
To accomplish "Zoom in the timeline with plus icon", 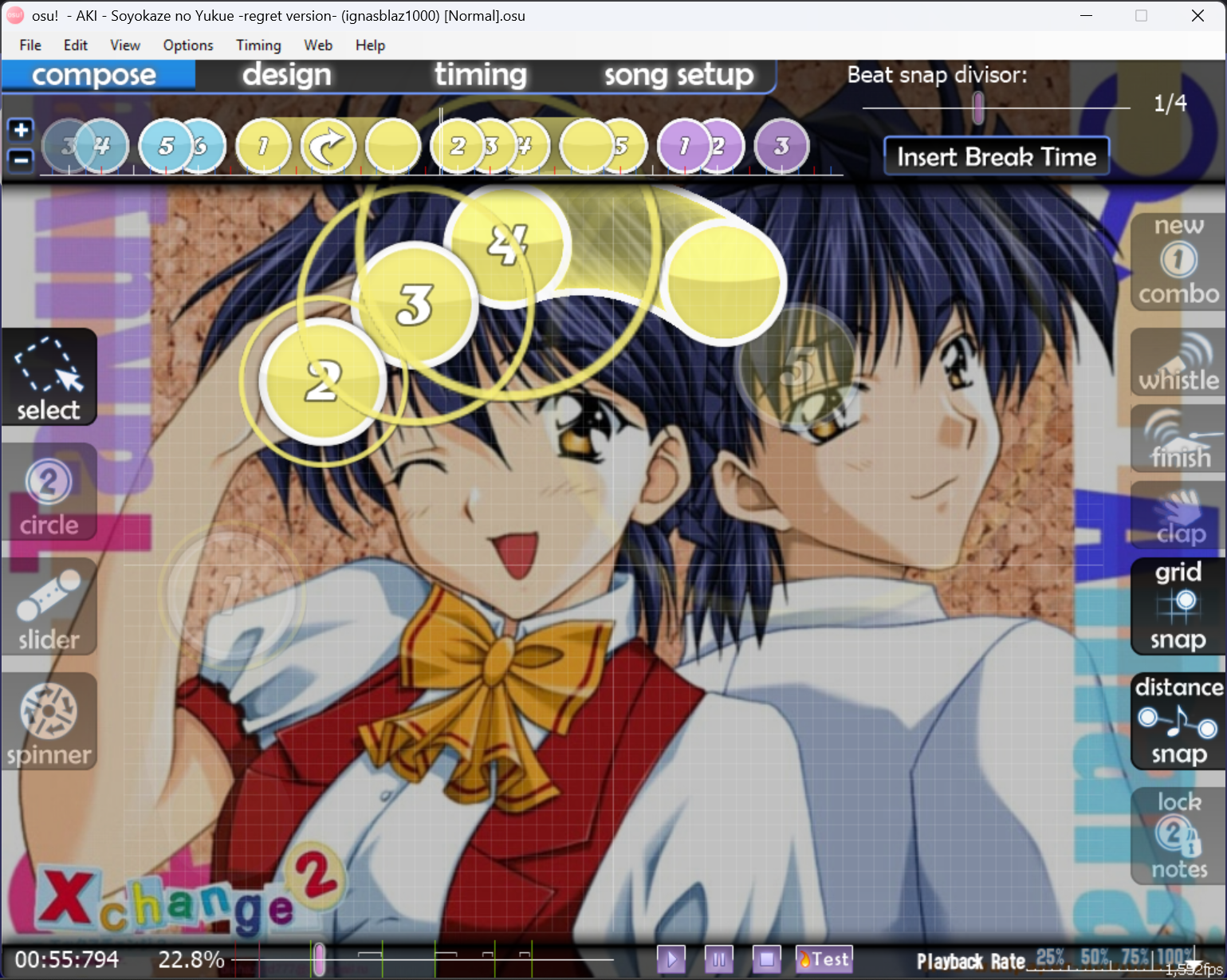I will (x=21, y=130).
